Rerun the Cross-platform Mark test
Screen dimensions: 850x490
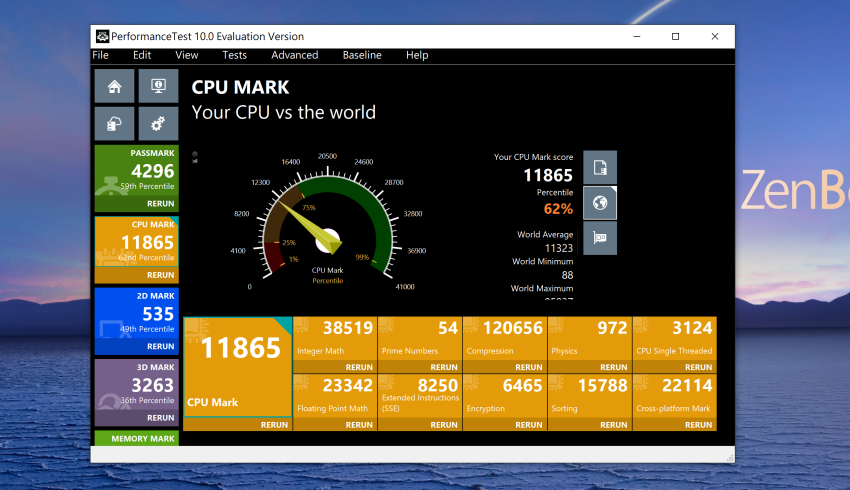(x=698, y=425)
